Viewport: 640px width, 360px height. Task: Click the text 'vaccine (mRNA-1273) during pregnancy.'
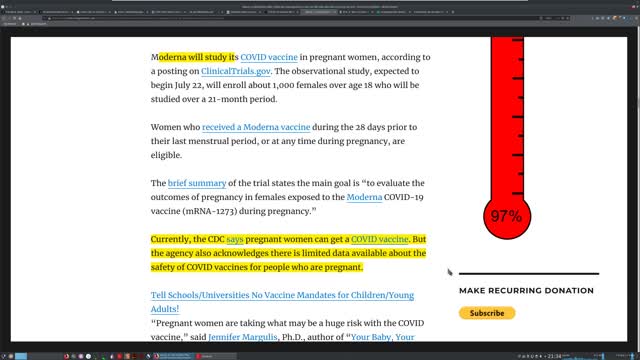233,211
